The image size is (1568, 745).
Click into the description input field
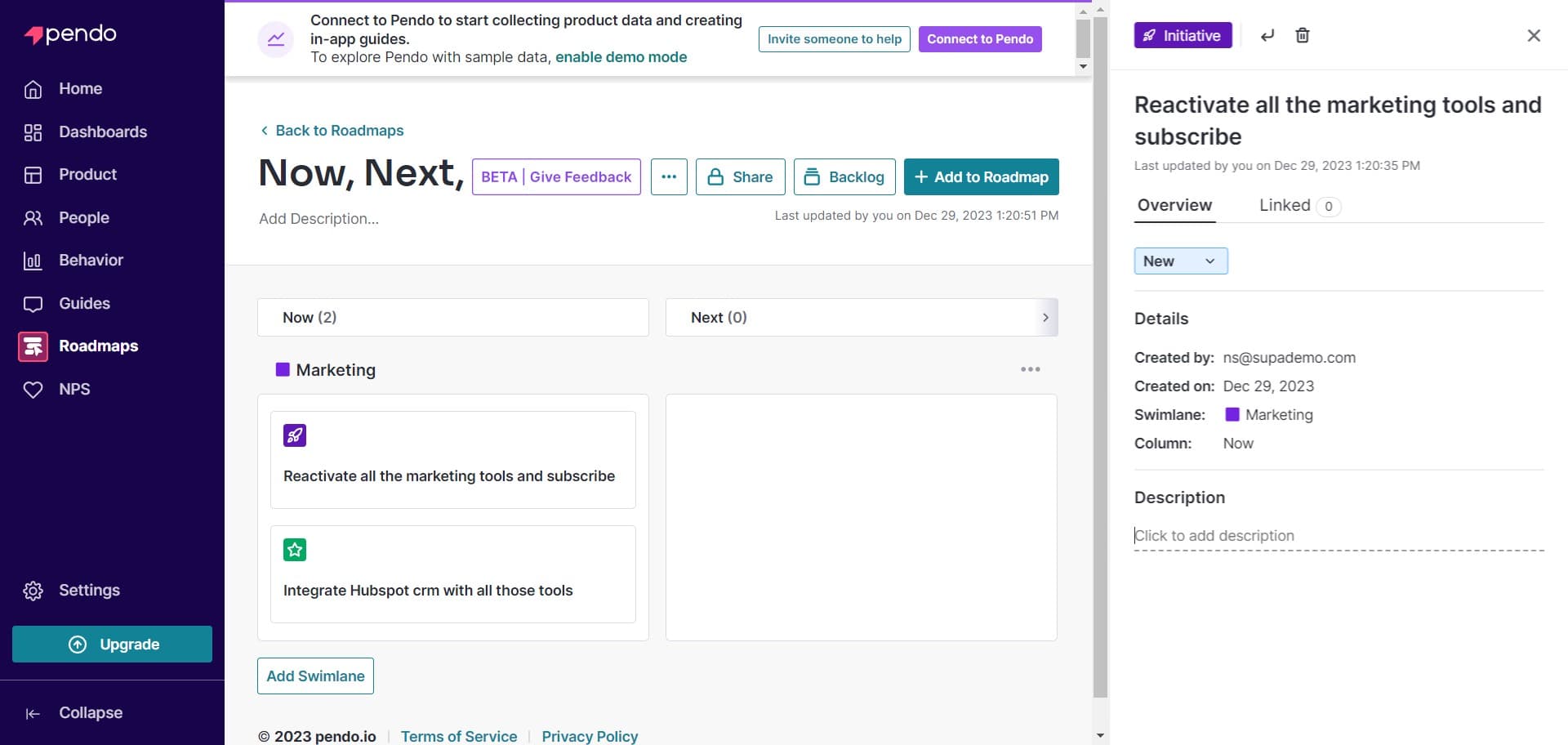point(1338,536)
